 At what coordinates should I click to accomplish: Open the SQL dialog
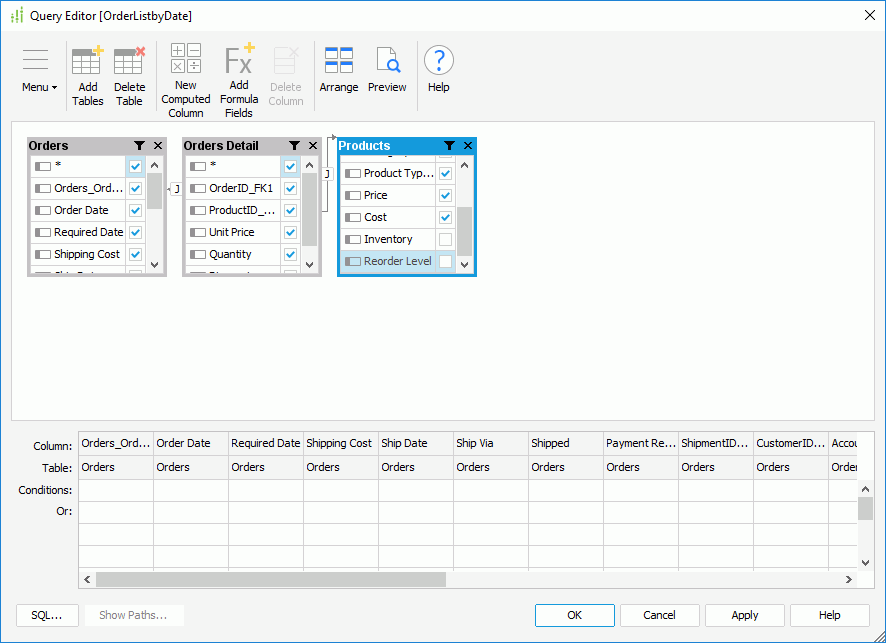tap(47, 615)
